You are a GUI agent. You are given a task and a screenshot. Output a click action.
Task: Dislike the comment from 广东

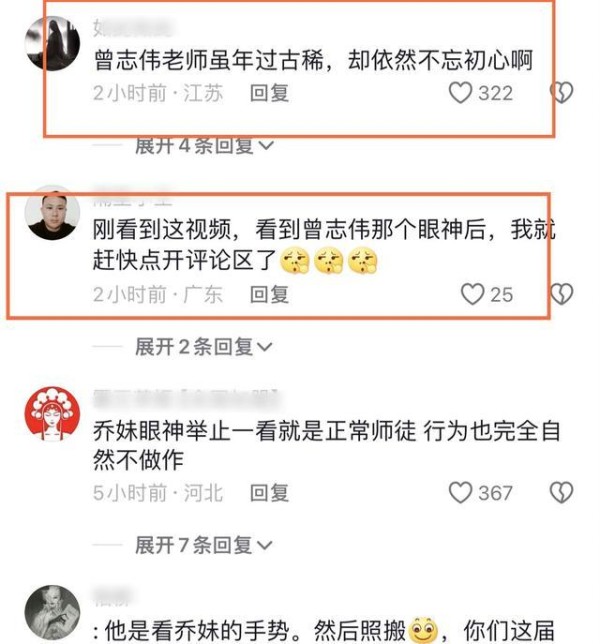[x=561, y=294]
